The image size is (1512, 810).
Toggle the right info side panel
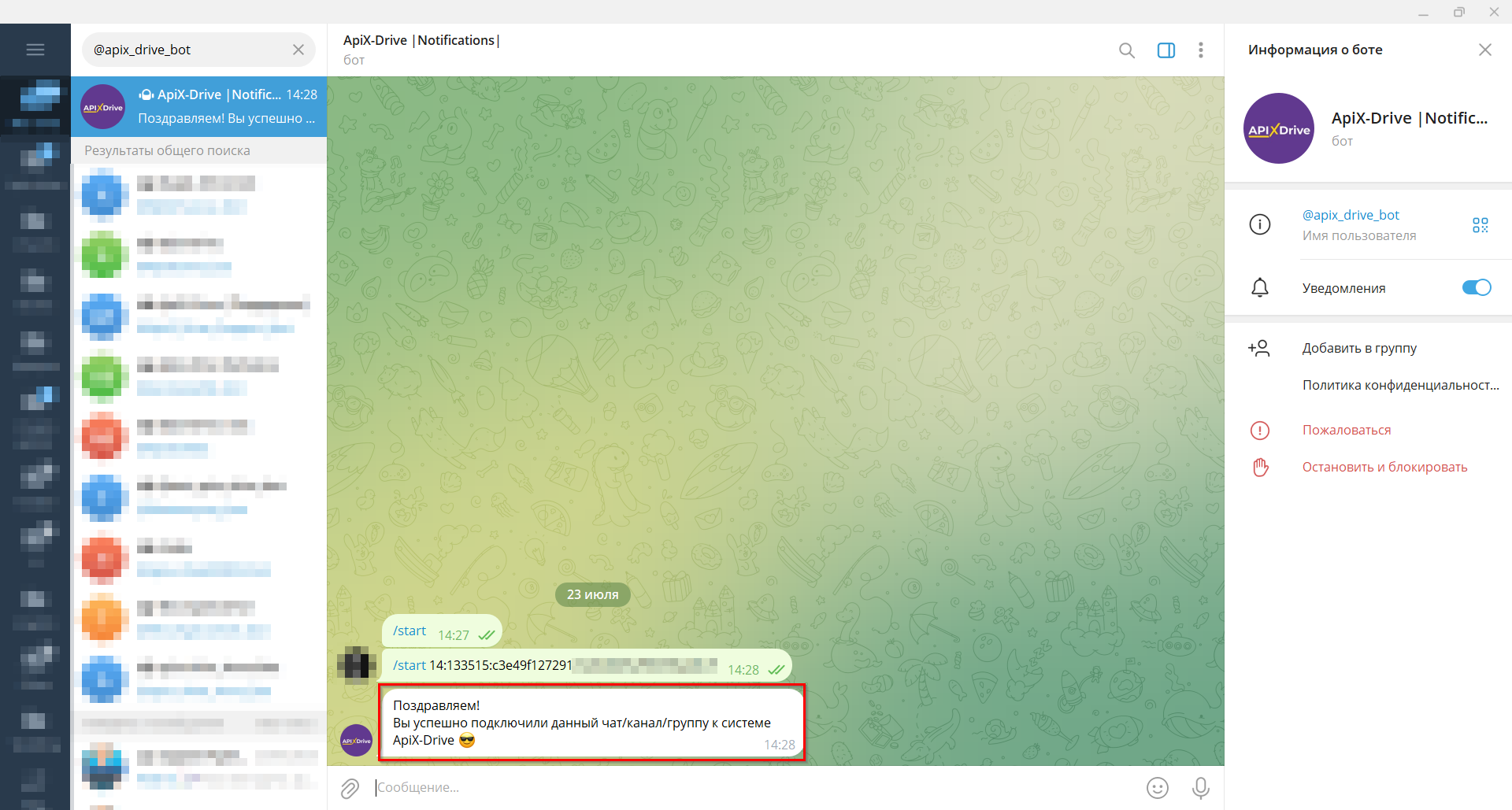tap(1166, 50)
